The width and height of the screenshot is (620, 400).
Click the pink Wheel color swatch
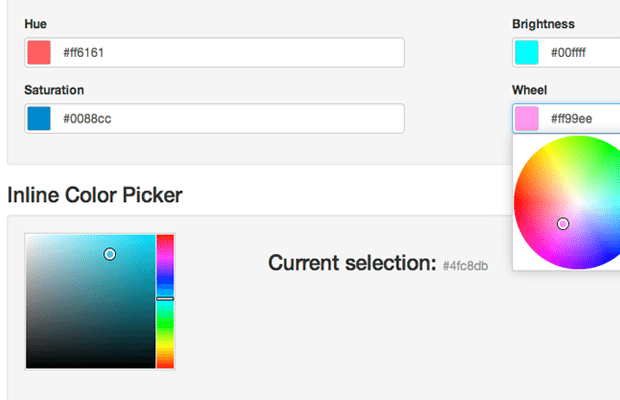pos(526,119)
